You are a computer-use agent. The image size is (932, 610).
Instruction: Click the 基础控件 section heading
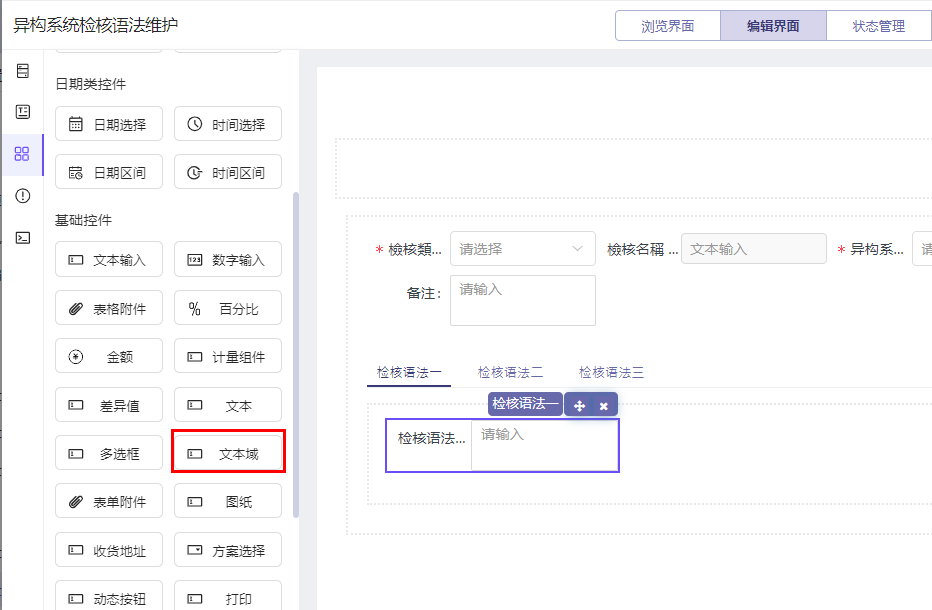(83, 220)
